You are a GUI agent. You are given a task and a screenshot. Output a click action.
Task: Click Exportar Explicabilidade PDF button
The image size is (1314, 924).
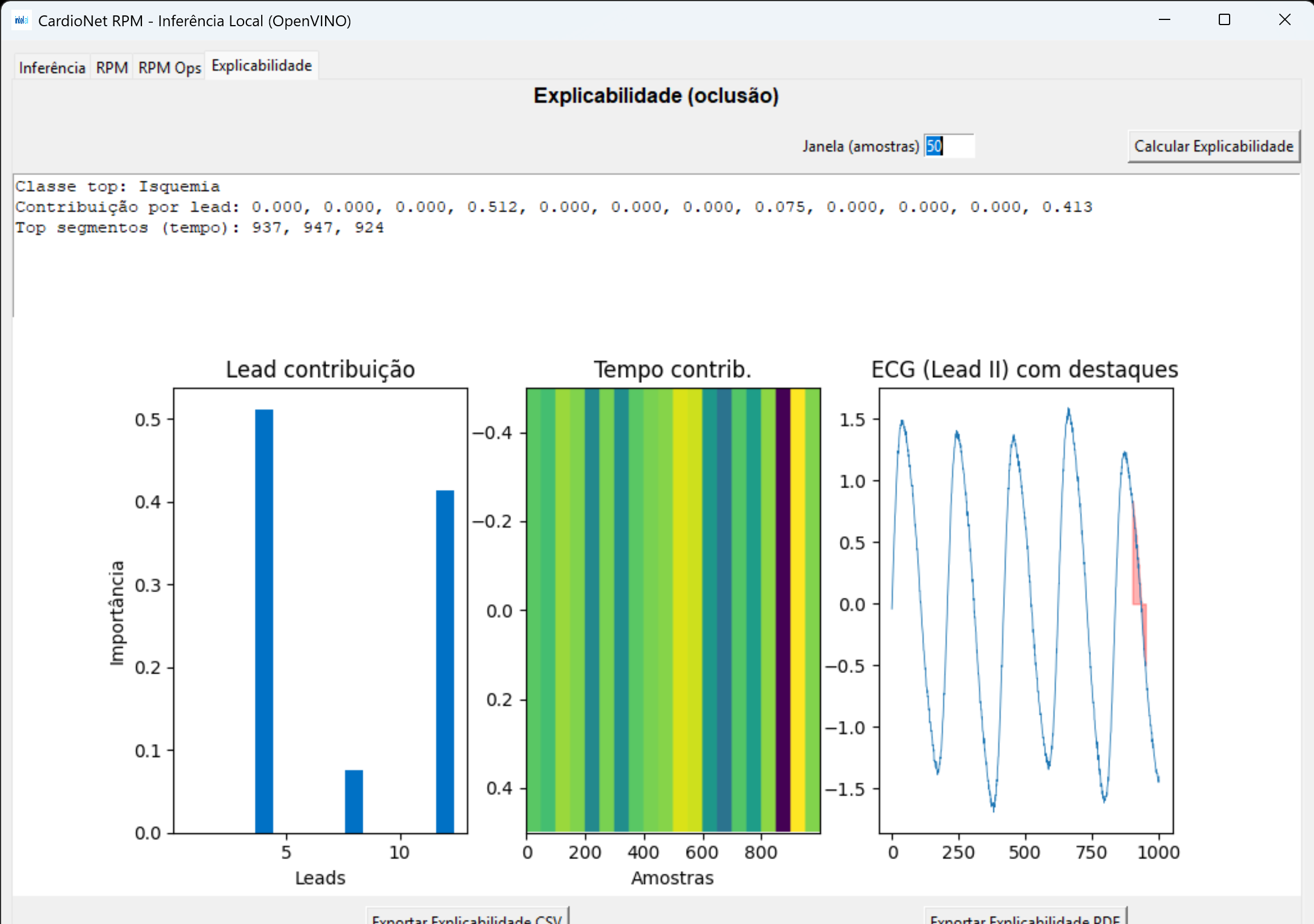pos(1024,918)
